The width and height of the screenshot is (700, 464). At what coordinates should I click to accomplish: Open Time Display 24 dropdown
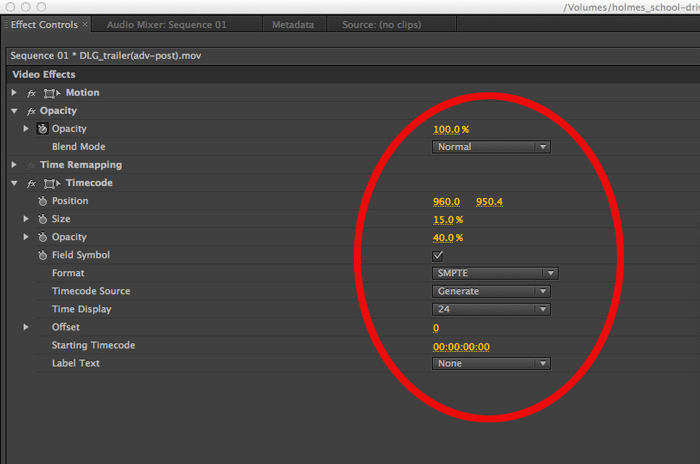pyautogui.click(x=491, y=309)
